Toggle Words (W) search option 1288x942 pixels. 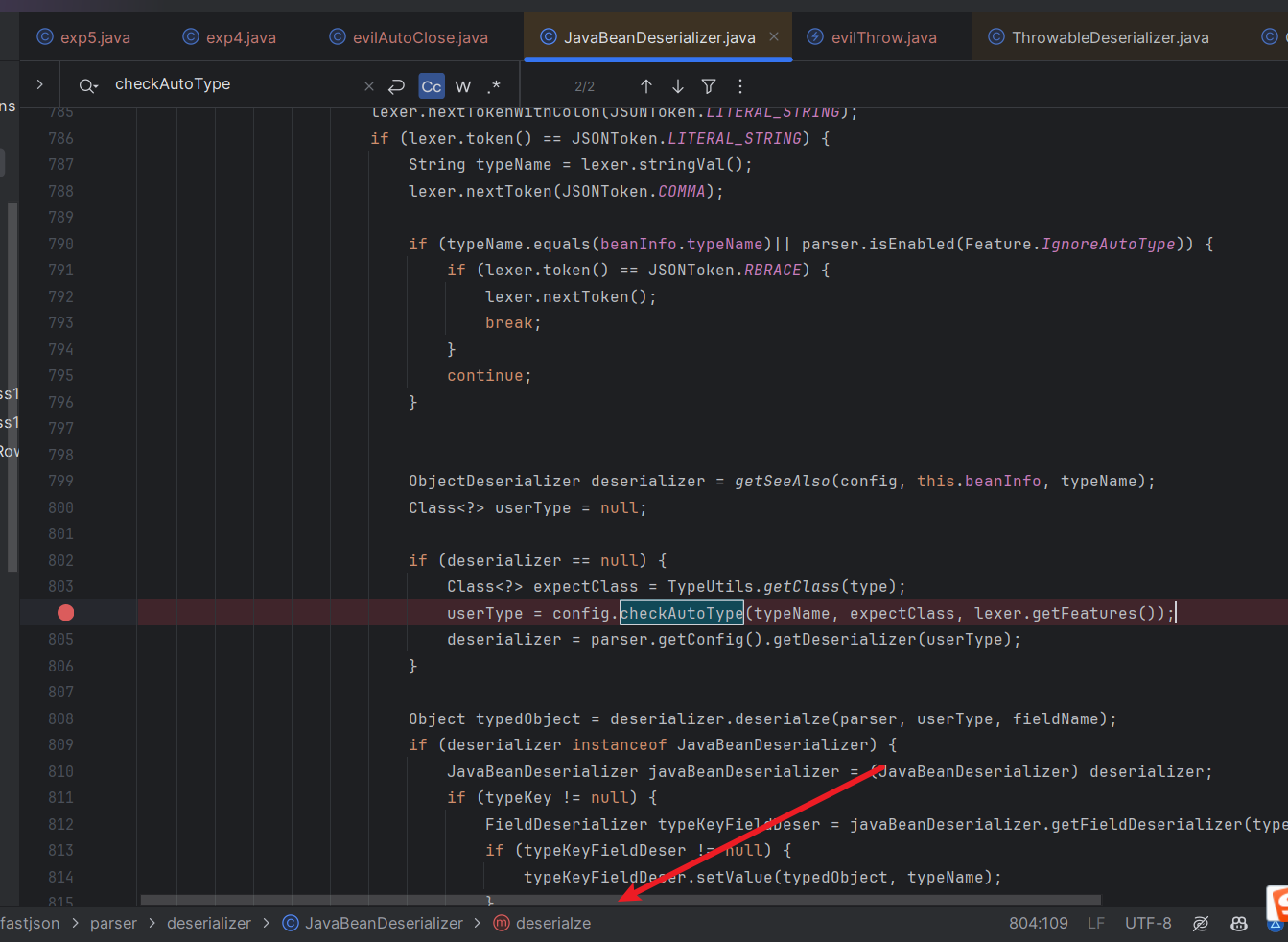463,86
